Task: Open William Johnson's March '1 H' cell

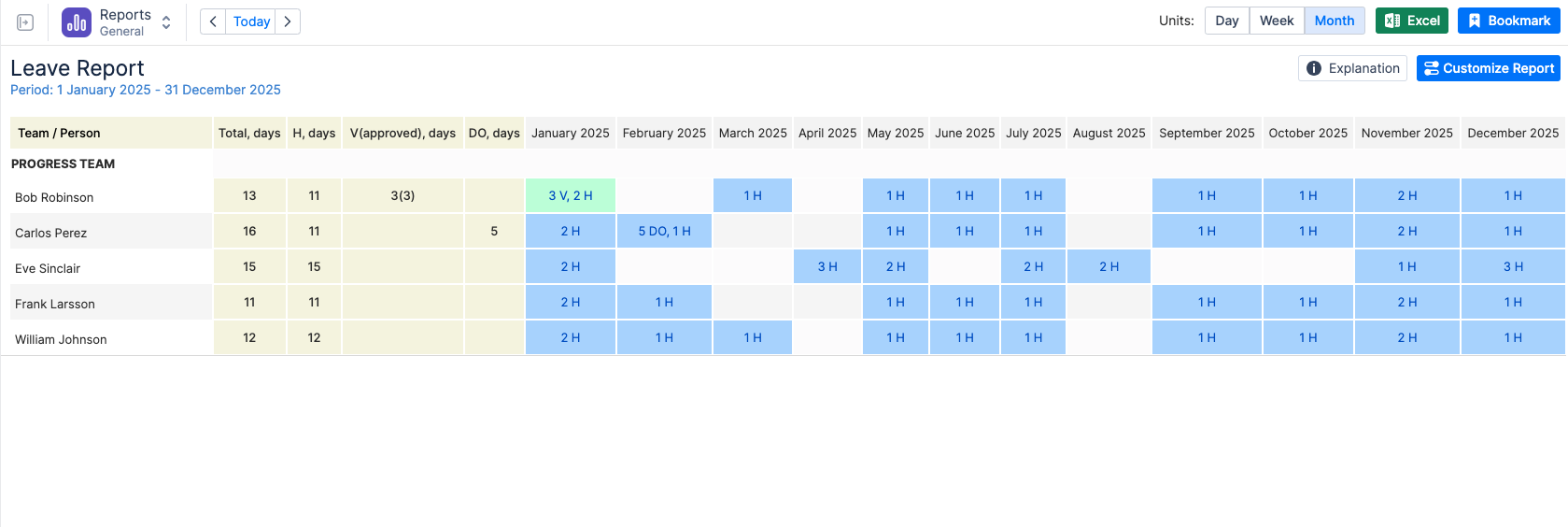Action: pos(753,337)
